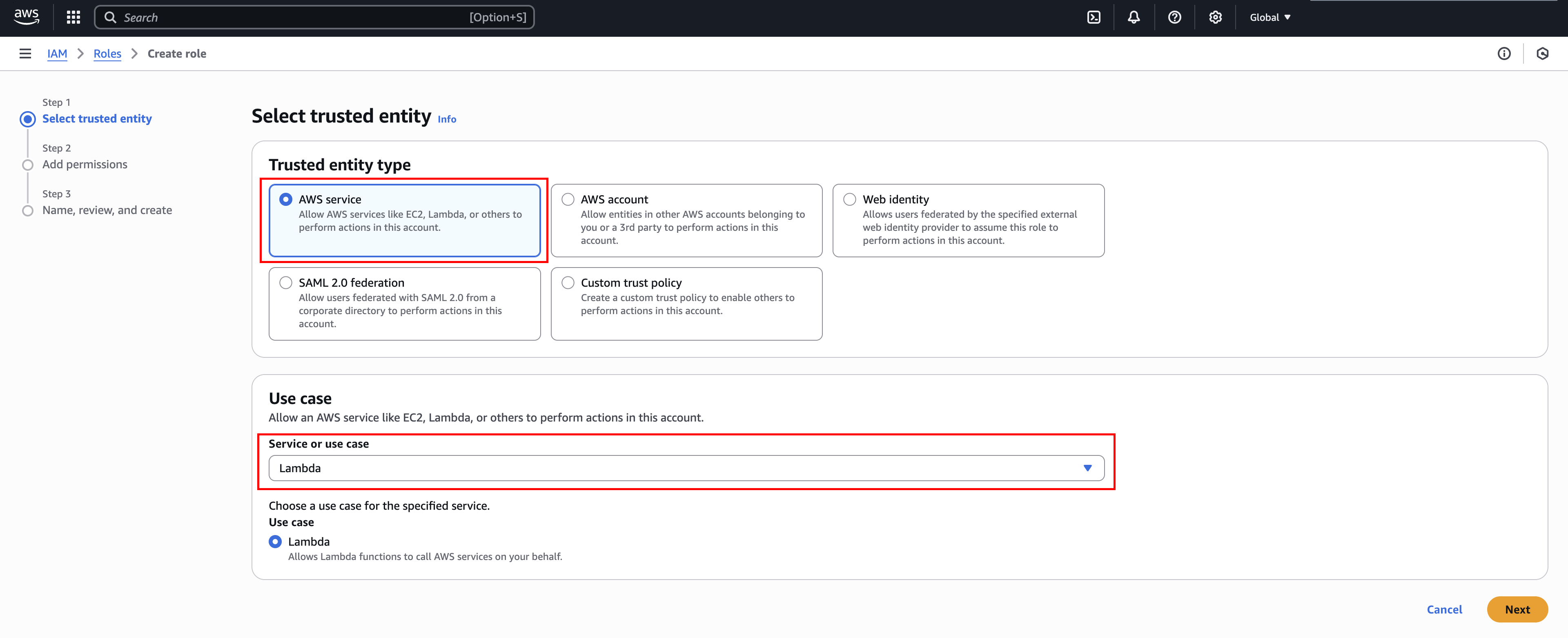Select the Web identity radio option
Image resolution: width=1568 pixels, height=638 pixels.
click(849, 199)
